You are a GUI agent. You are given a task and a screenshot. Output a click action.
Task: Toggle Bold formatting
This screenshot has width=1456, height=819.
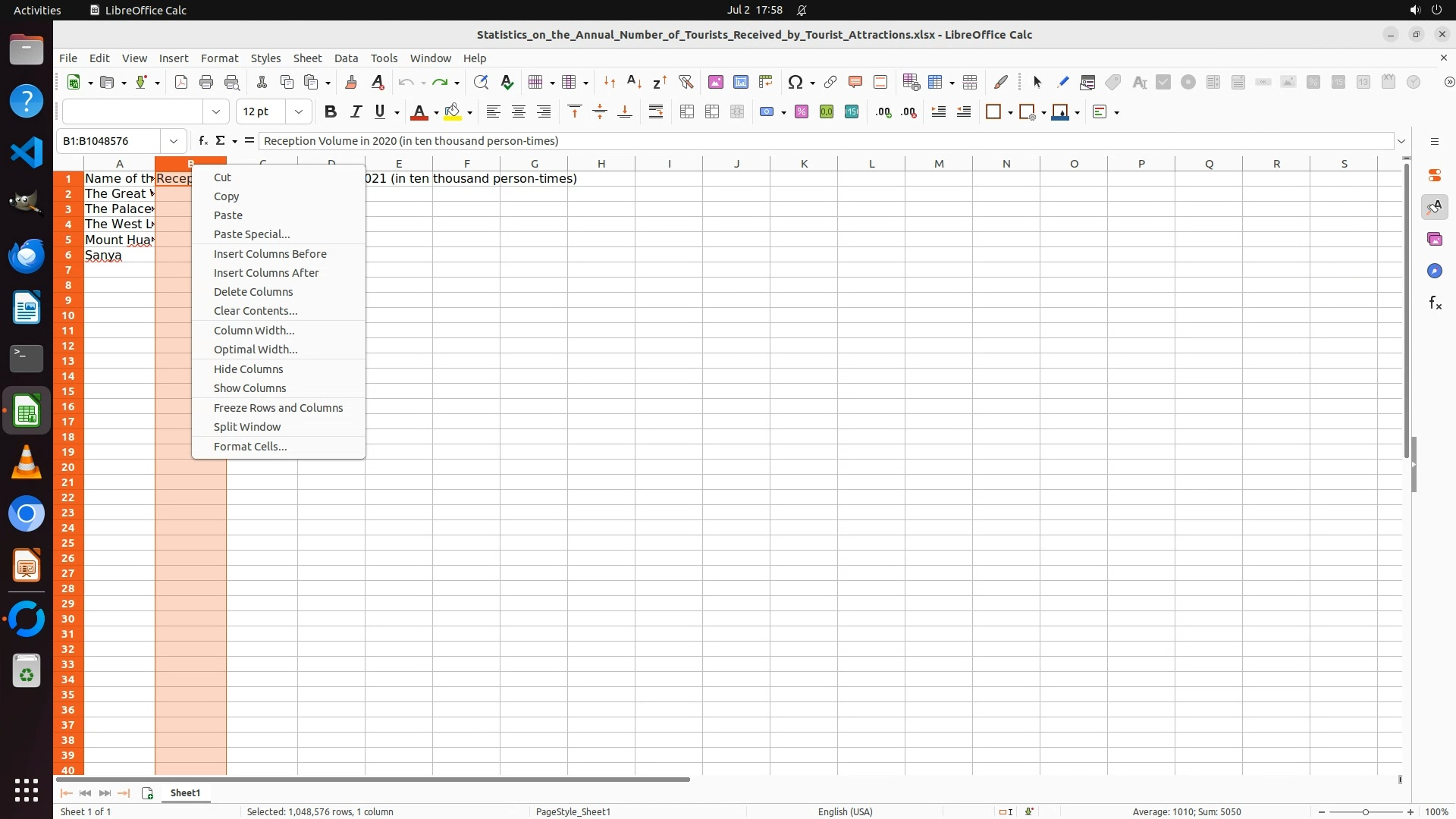(330, 112)
